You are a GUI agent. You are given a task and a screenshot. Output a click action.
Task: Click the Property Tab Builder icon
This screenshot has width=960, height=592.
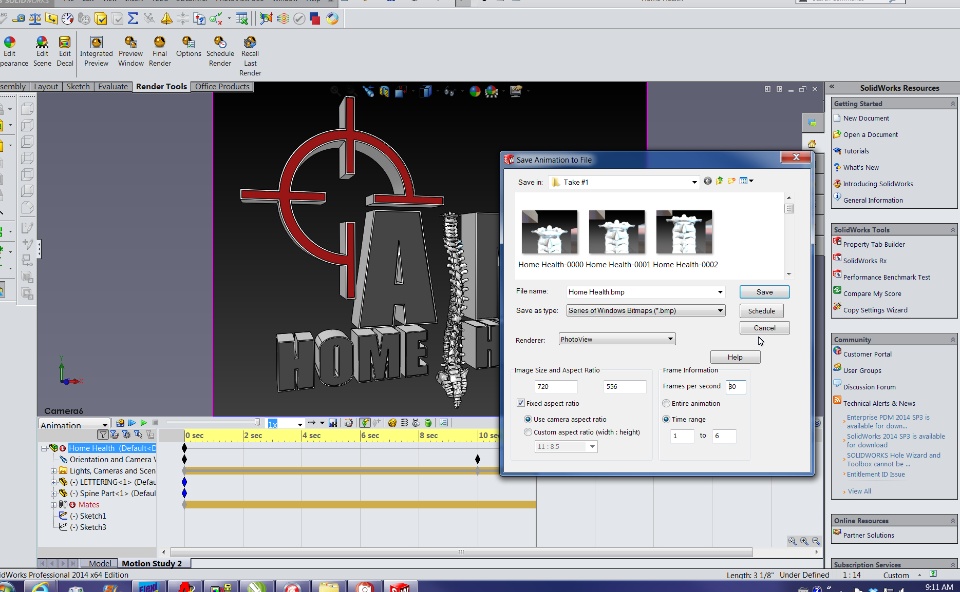837,242
